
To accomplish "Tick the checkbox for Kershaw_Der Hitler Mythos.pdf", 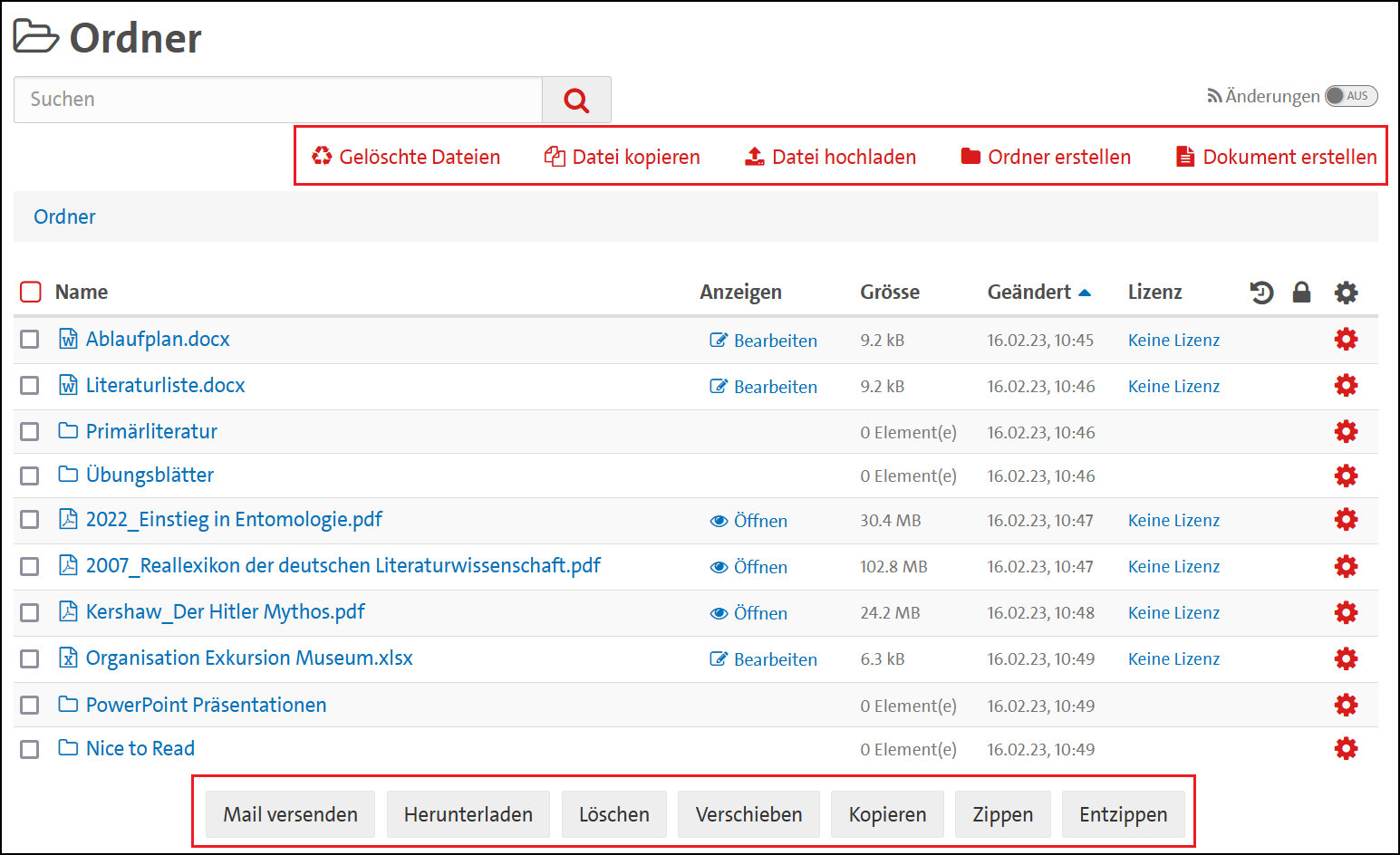I will click(30, 613).
